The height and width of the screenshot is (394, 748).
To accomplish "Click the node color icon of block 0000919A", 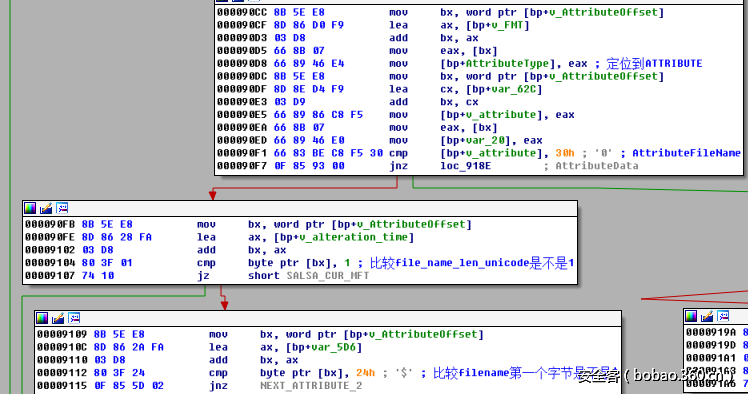I will pos(691,316).
